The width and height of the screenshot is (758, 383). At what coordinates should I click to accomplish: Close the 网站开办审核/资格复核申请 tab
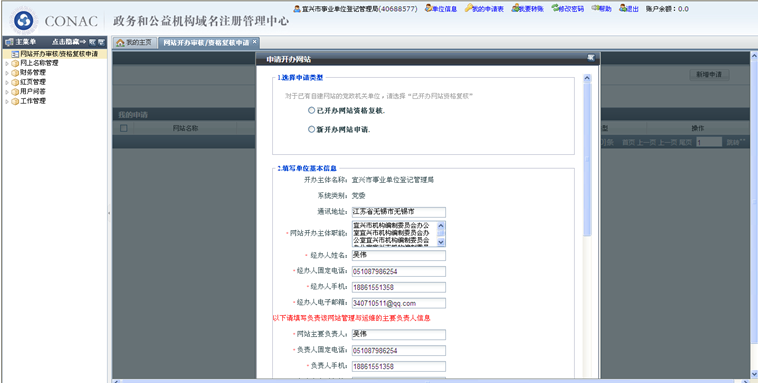pos(255,42)
